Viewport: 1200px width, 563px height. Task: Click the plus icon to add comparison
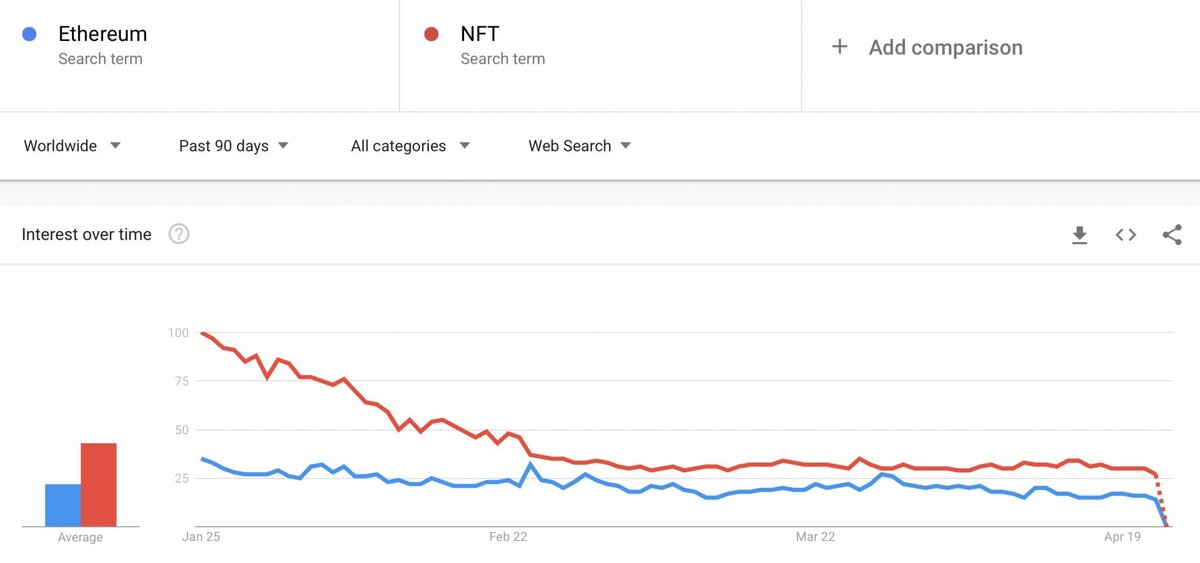840,47
